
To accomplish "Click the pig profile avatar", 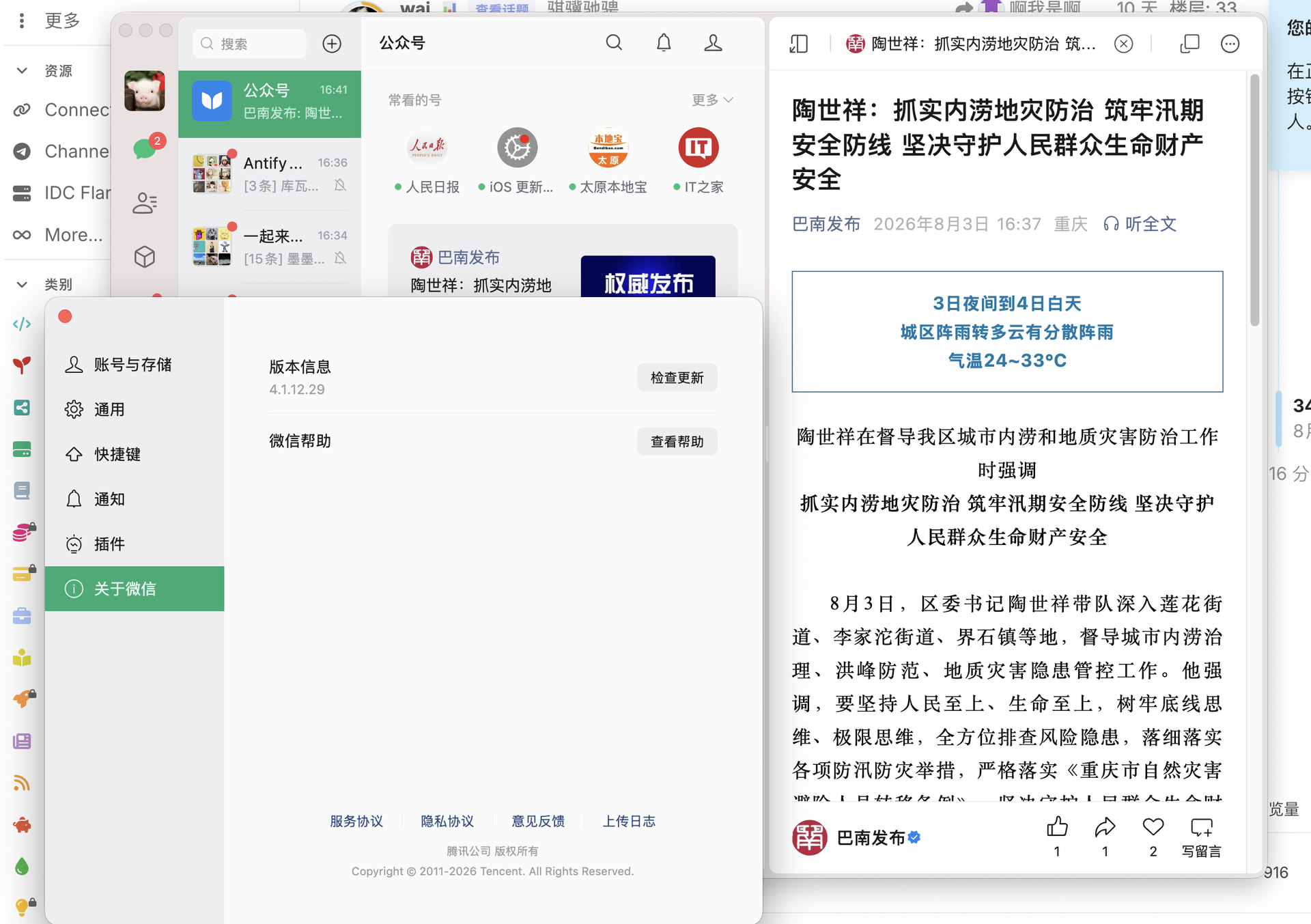I will (145, 91).
